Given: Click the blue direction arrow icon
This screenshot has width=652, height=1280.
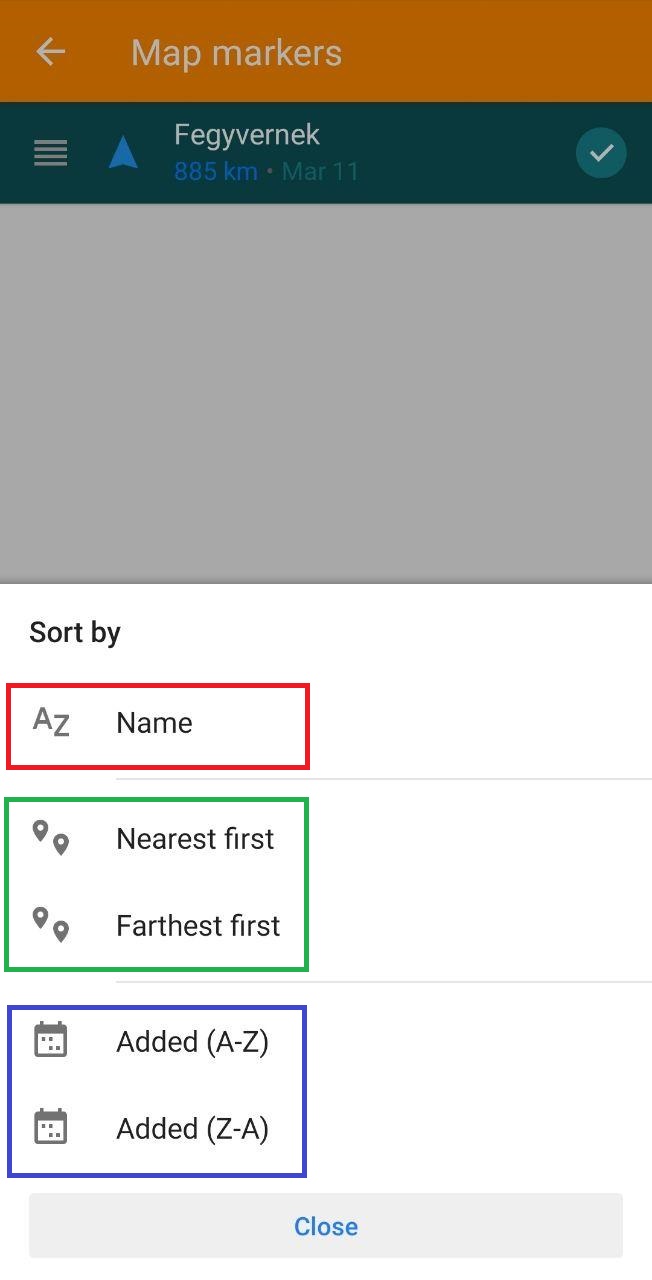Looking at the screenshot, I should (x=122, y=153).
